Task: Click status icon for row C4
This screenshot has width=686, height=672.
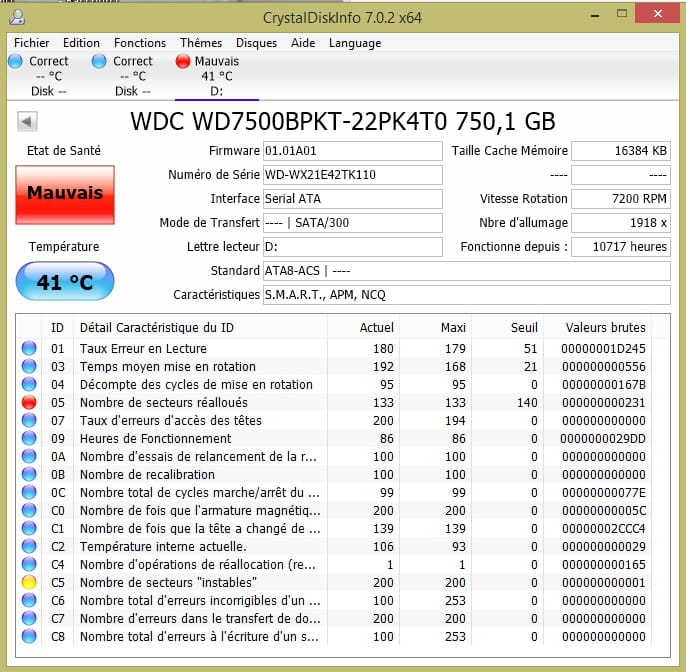Action: point(29,564)
